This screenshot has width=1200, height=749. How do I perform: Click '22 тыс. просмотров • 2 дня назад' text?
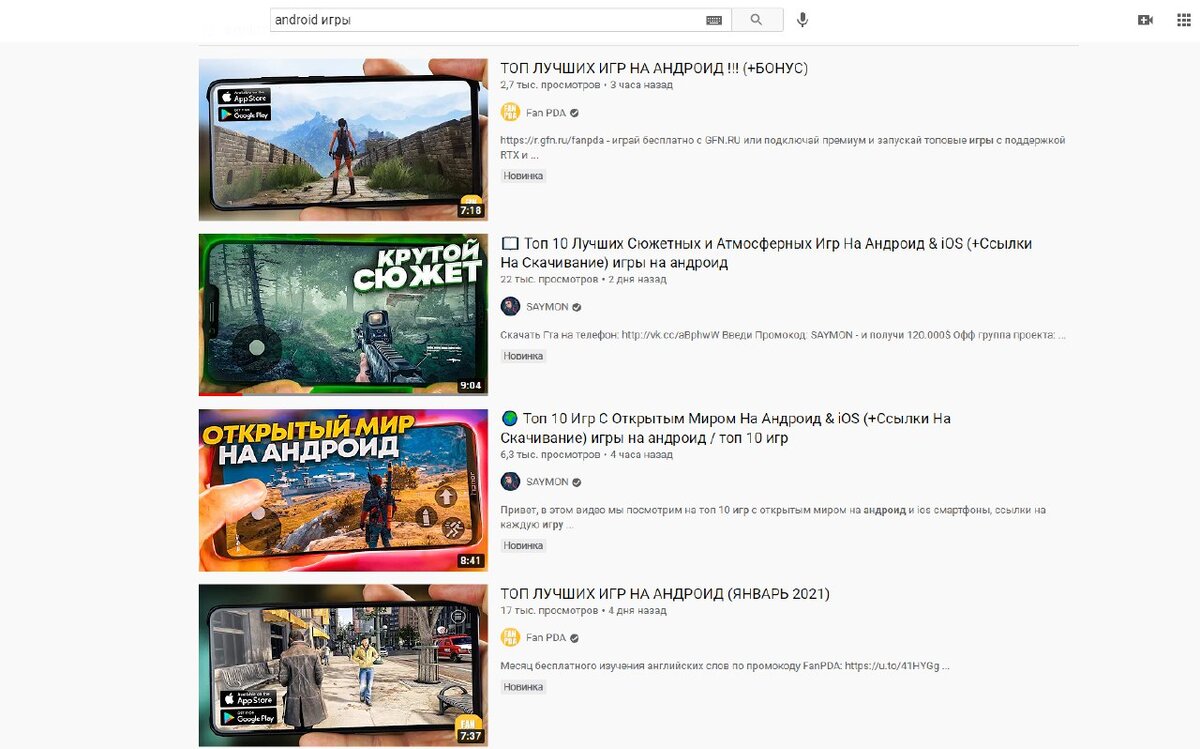583,279
